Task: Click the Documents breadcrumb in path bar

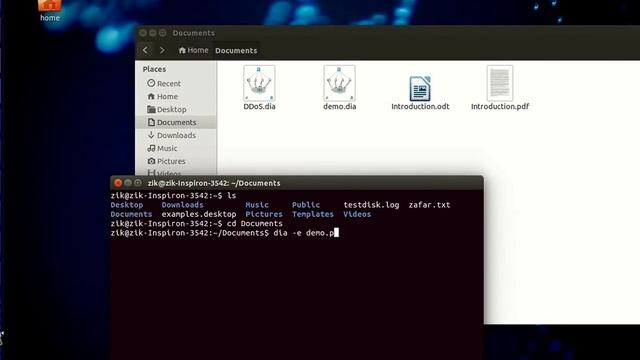Action: (236, 51)
